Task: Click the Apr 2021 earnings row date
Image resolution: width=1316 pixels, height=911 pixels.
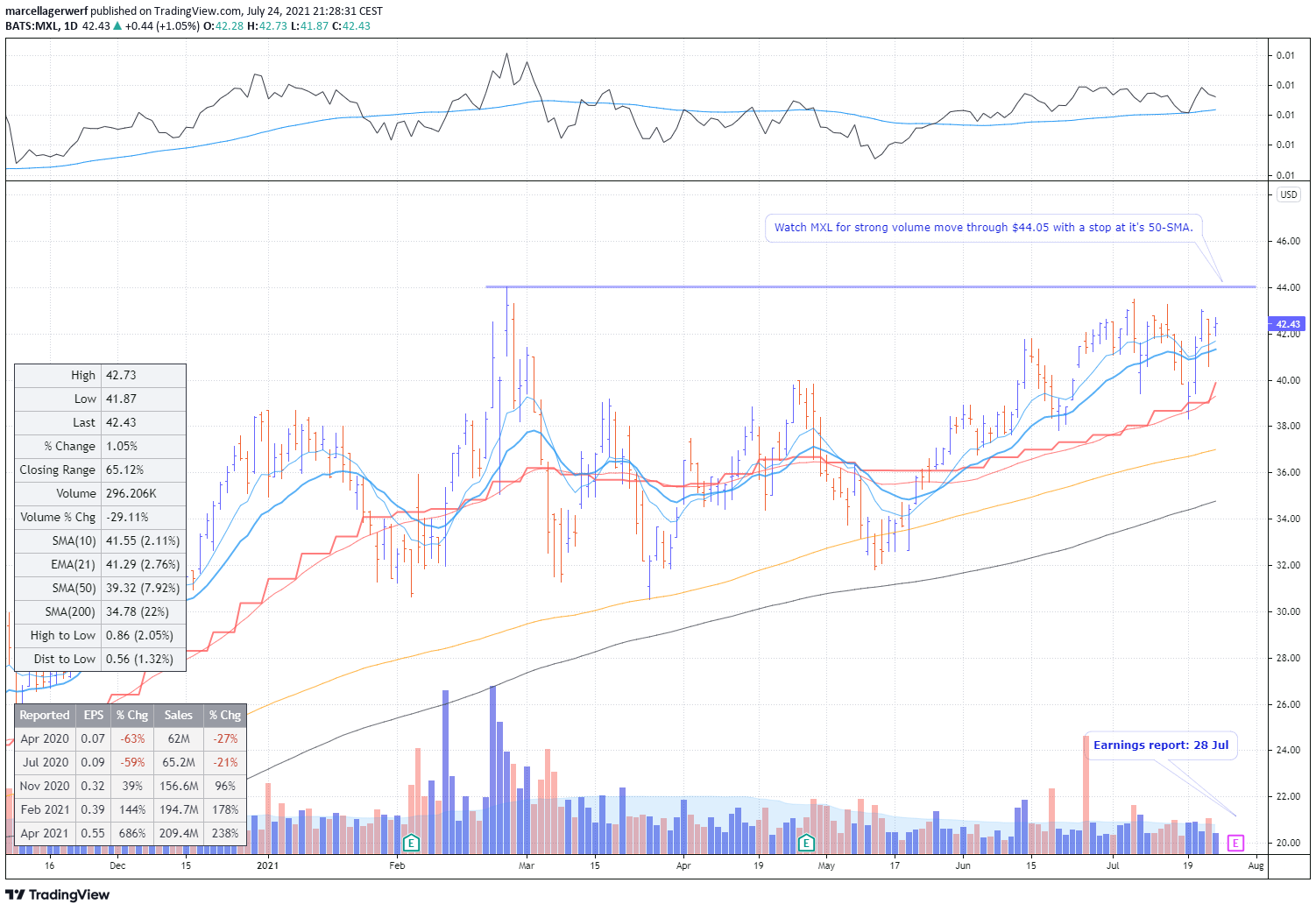Action: (x=45, y=833)
